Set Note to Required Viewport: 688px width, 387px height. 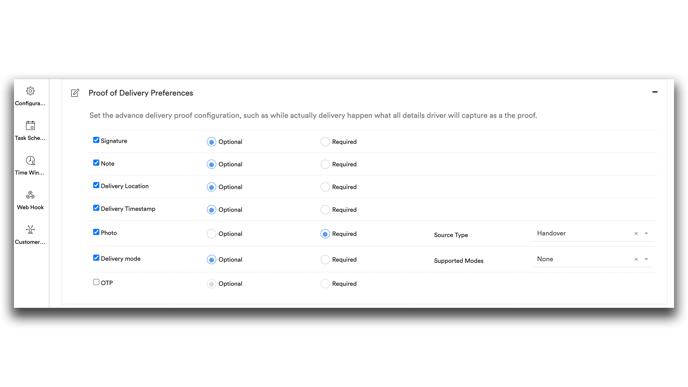click(325, 164)
